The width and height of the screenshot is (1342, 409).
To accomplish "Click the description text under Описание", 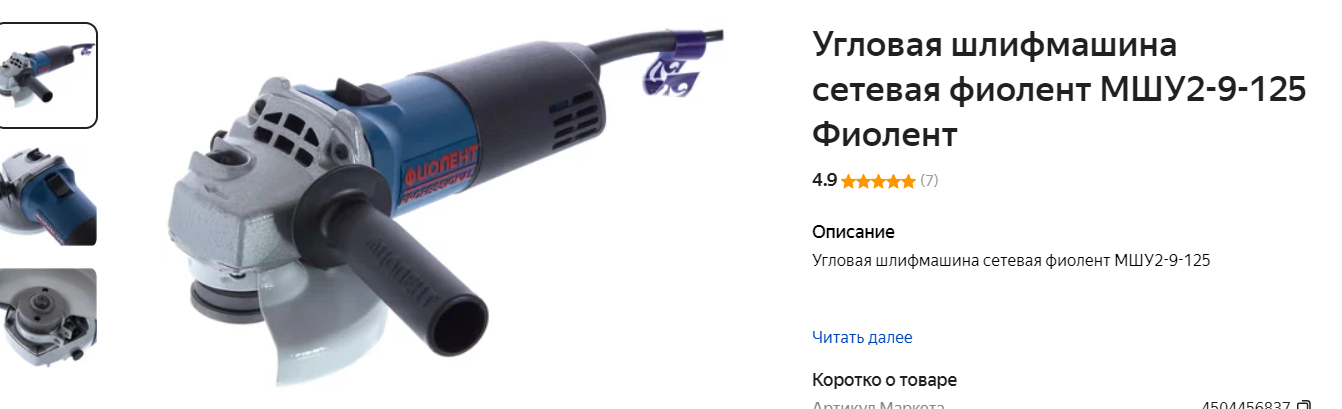I will point(1011,260).
